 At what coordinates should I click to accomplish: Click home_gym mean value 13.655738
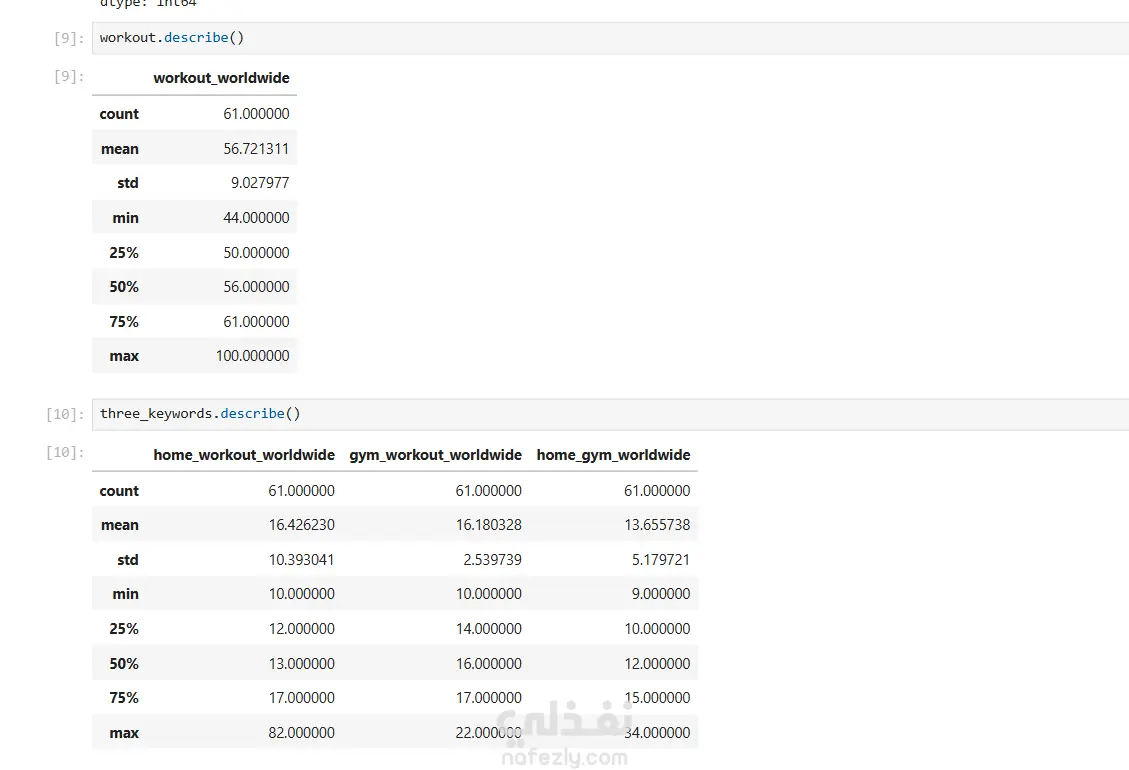click(x=657, y=525)
